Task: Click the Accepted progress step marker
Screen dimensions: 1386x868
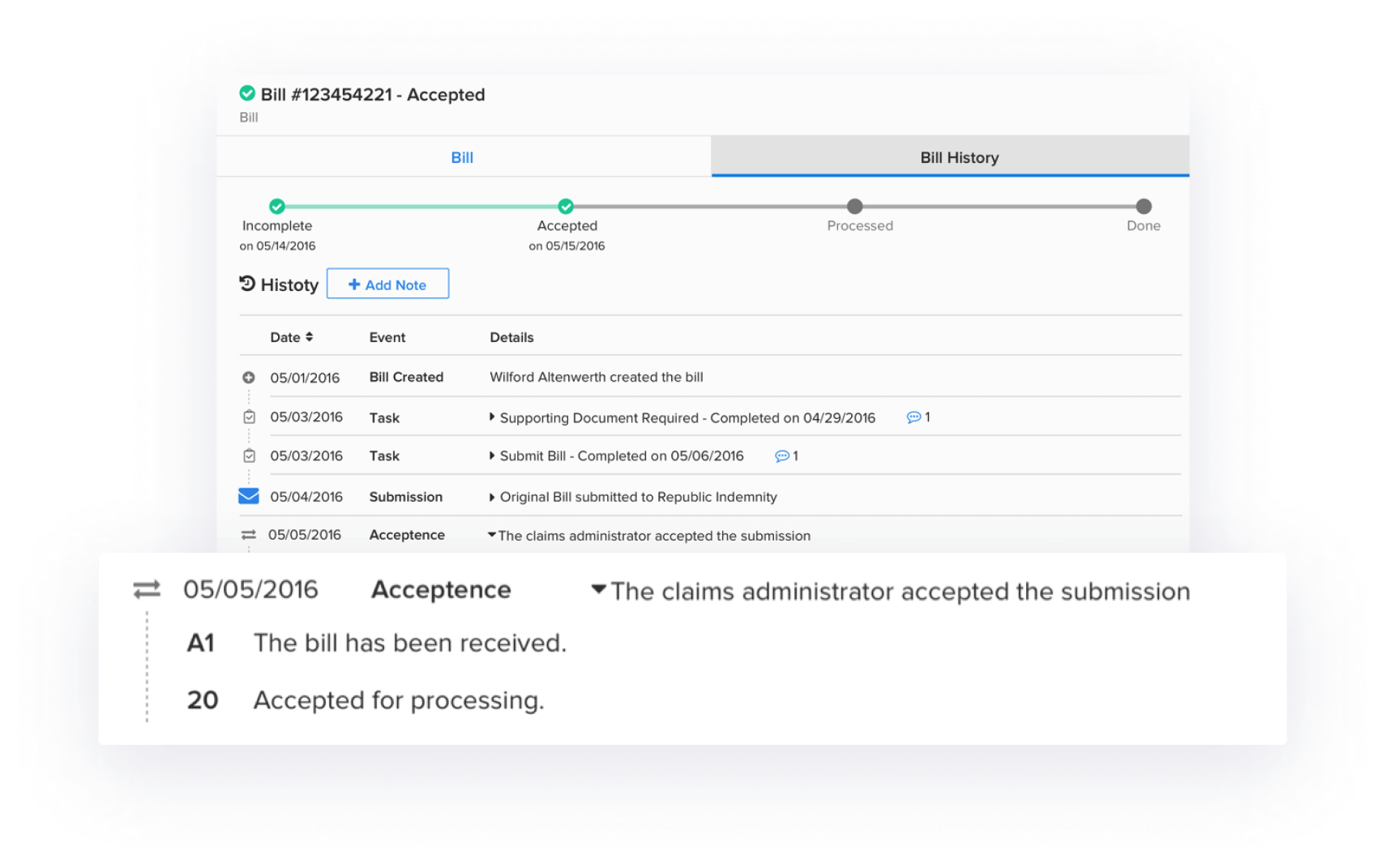Action: coord(566,207)
